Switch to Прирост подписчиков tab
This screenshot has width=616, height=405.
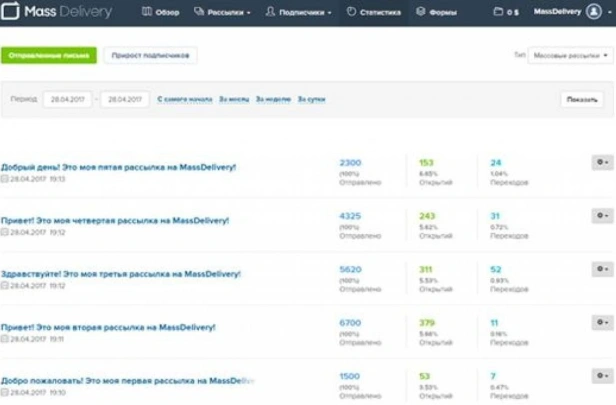(150, 55)
